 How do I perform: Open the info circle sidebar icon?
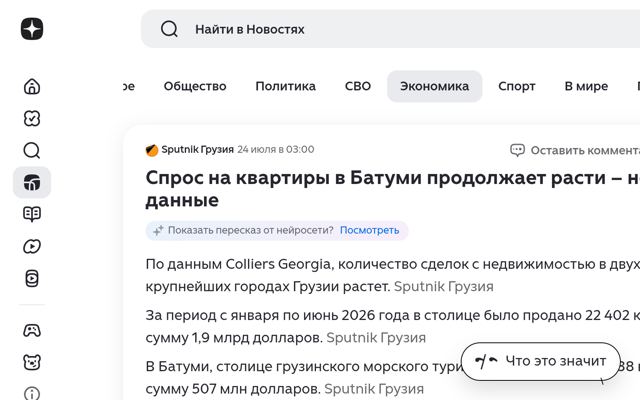click(32, 393)
